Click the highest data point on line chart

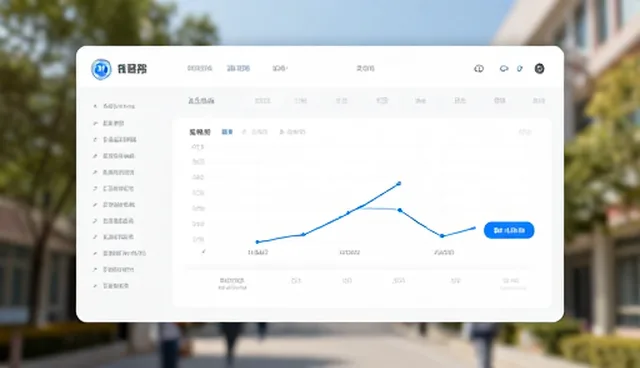coord(399,184)
